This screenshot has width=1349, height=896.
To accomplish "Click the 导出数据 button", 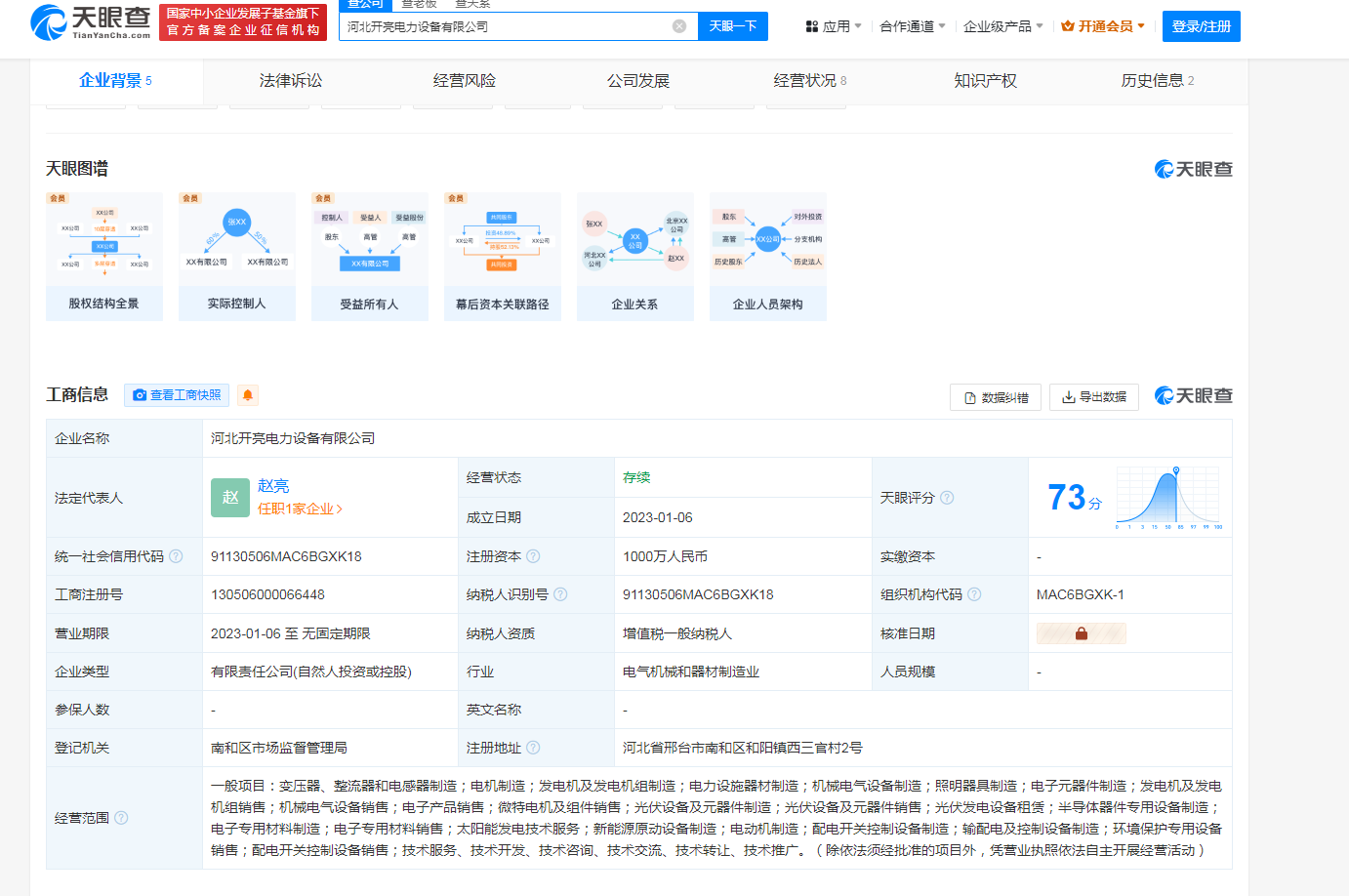I will pos(1094,397).
